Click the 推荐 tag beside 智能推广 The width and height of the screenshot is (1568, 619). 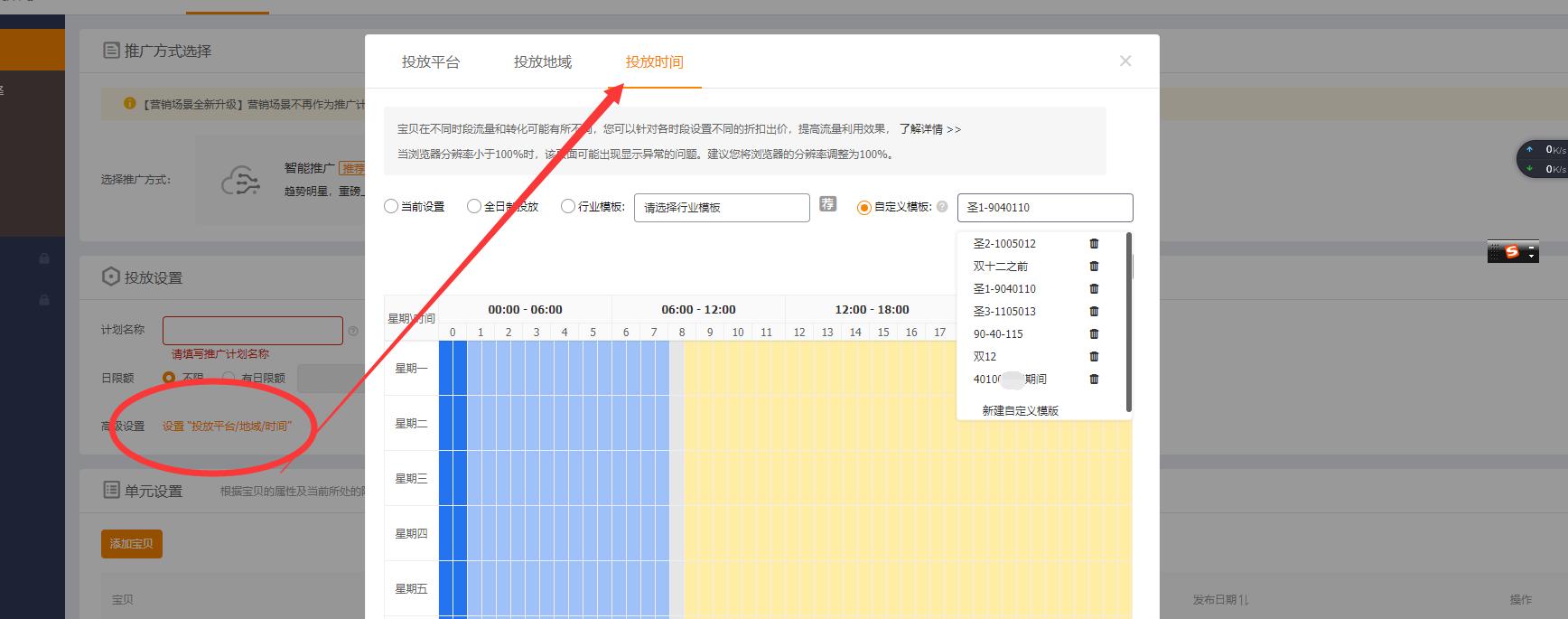pos(352,169)
